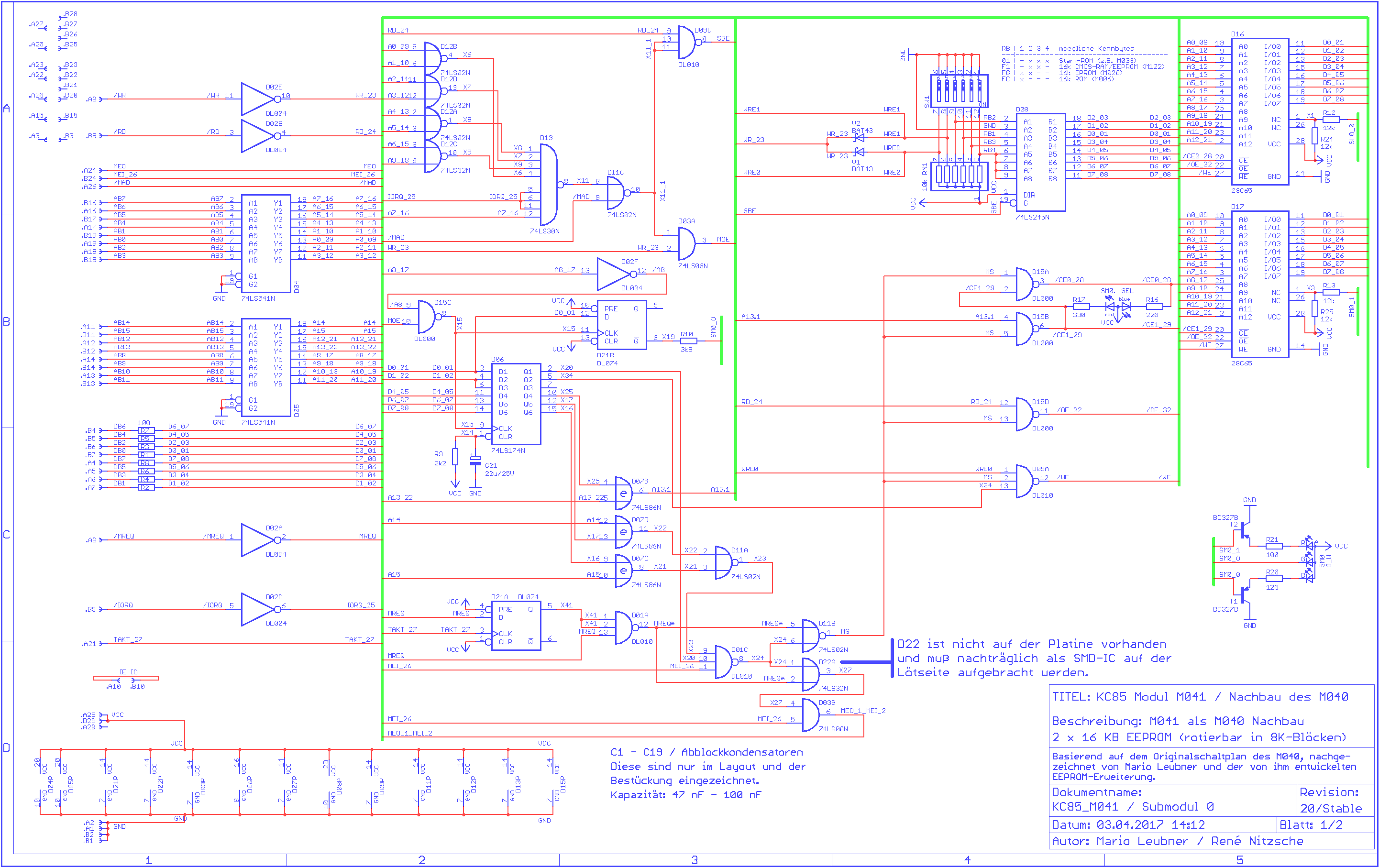Select the D17 28C65 EEPROM chip
Screen dimensions: 1379x868
tap(1260, 284)
